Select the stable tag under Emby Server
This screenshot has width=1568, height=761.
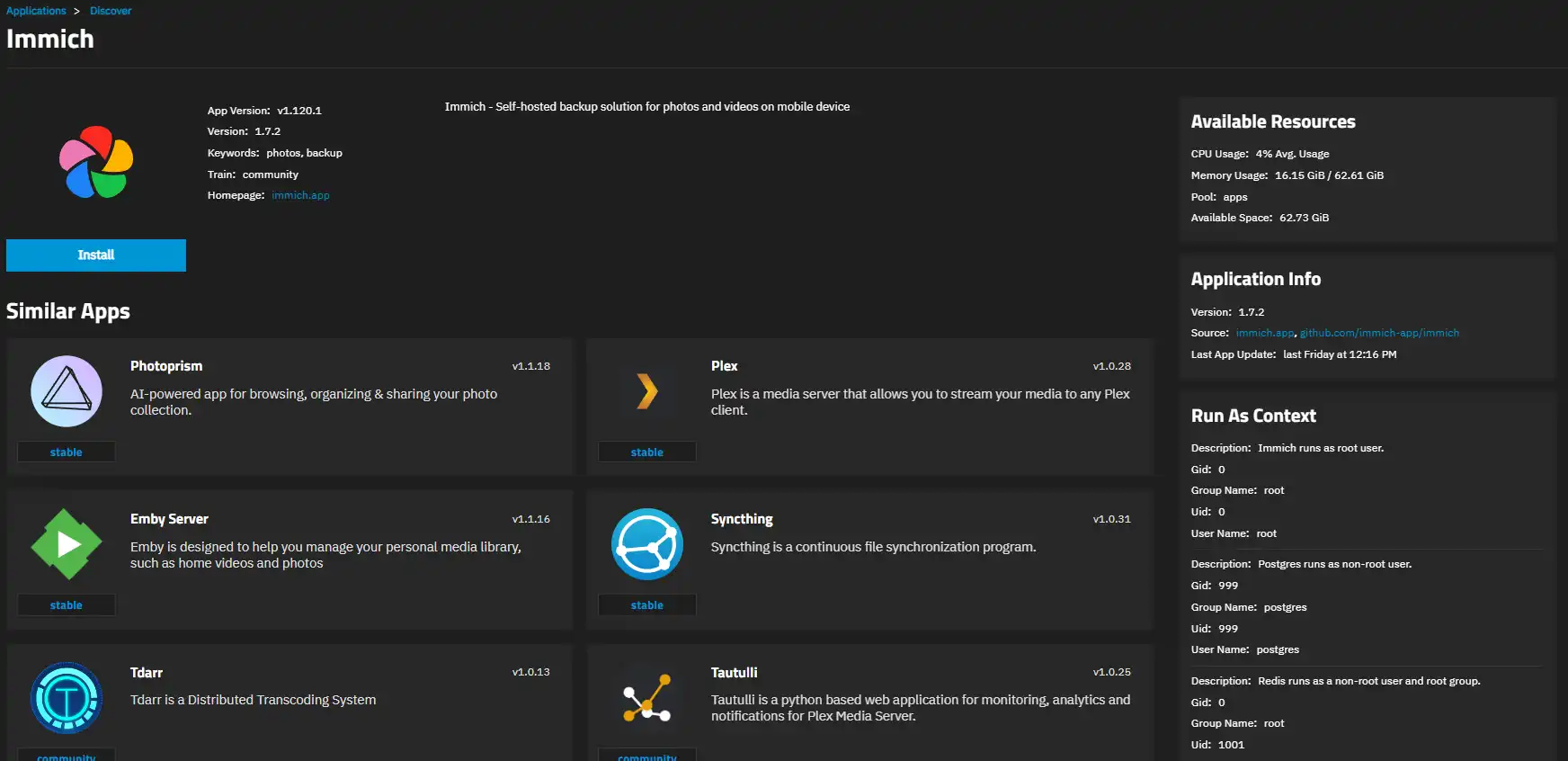point(67,605)
